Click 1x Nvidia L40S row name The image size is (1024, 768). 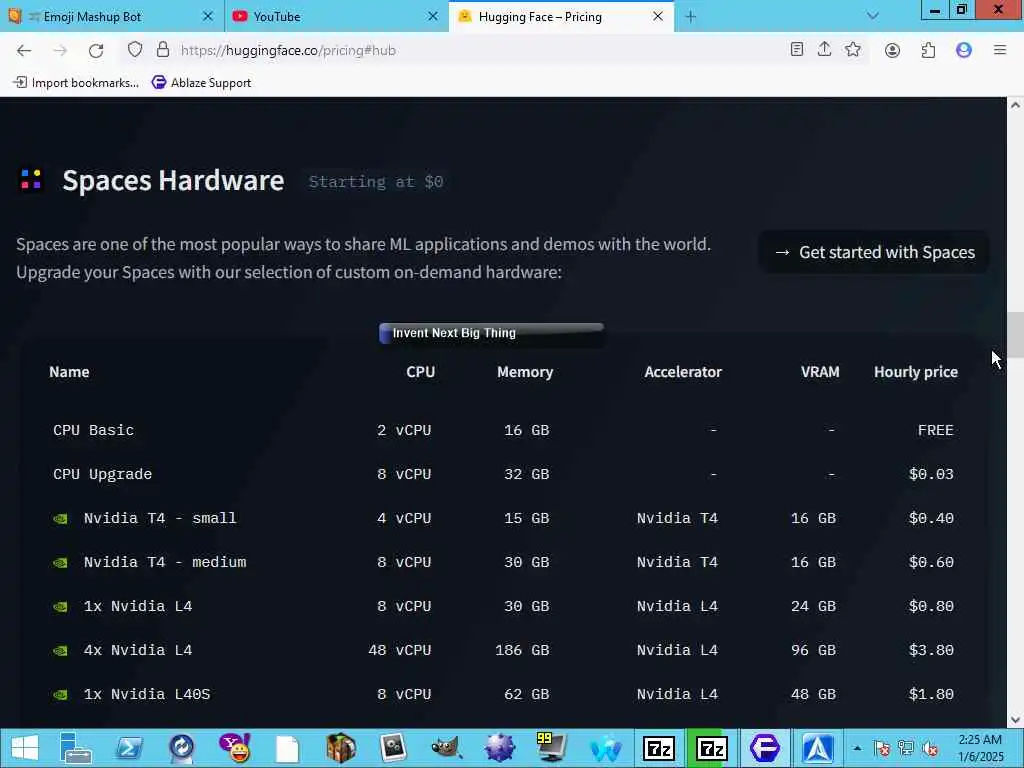point(147,694)
